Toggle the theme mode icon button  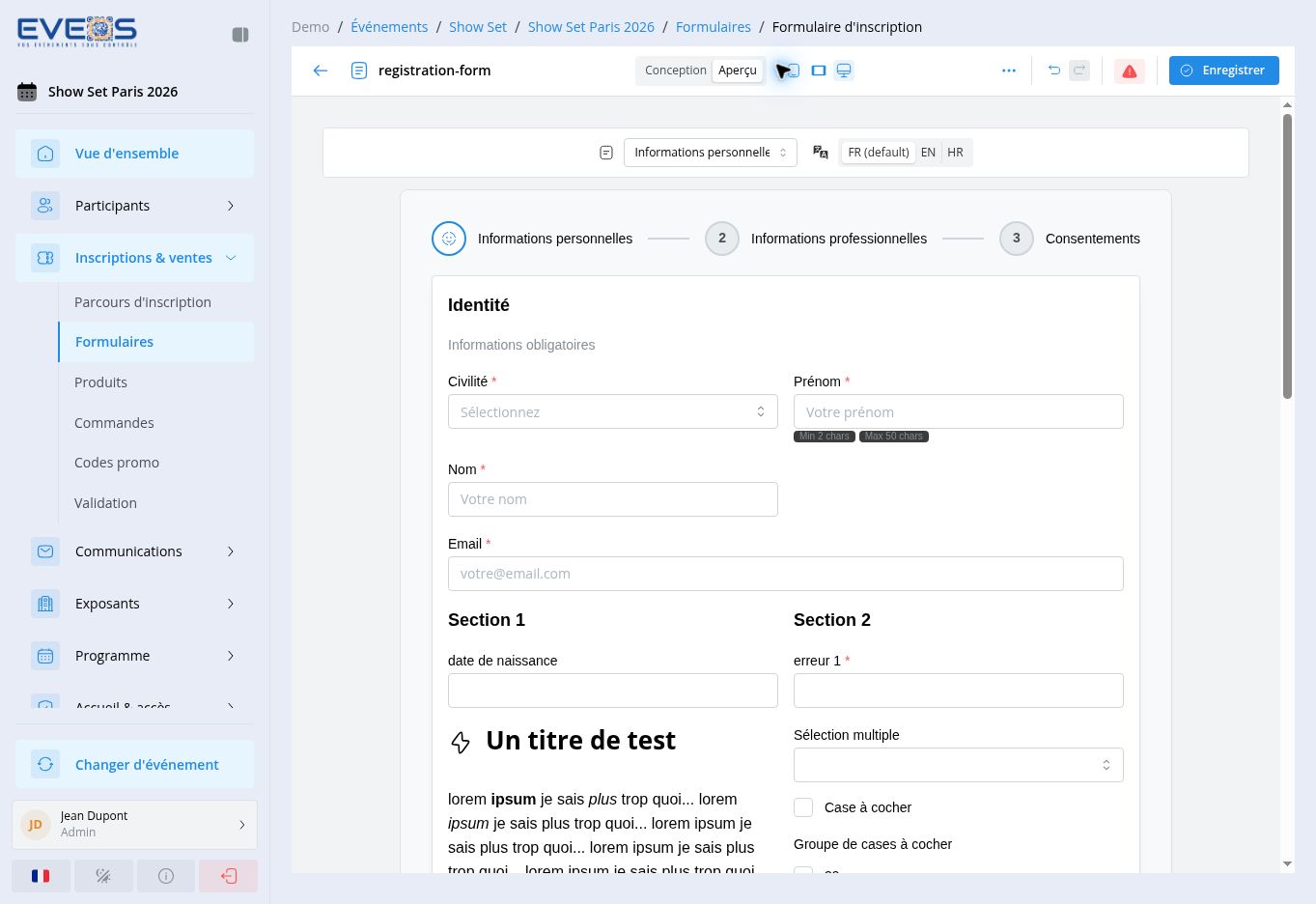tap(103, 876)
